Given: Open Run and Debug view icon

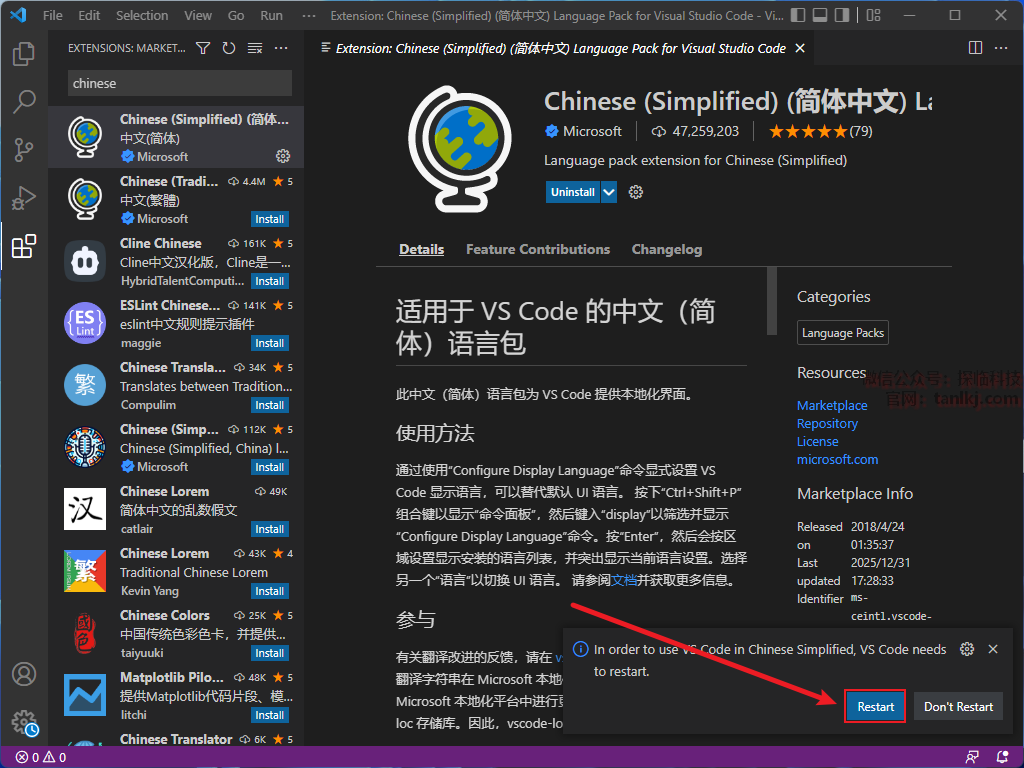Looking at the screenshot, I should (24, 198).
